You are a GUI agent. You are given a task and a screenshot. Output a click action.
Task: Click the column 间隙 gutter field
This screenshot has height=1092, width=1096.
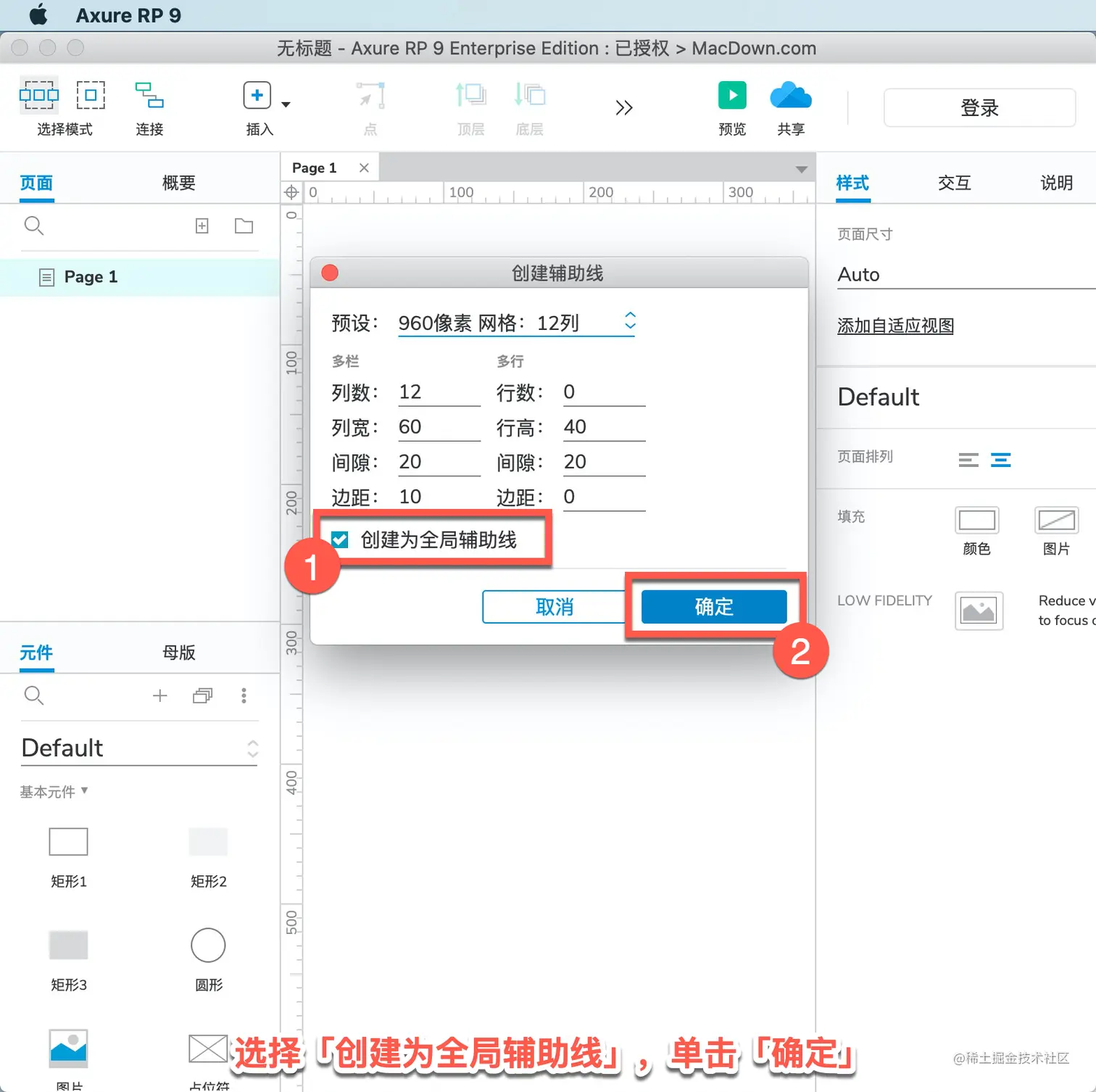(439, 462)
